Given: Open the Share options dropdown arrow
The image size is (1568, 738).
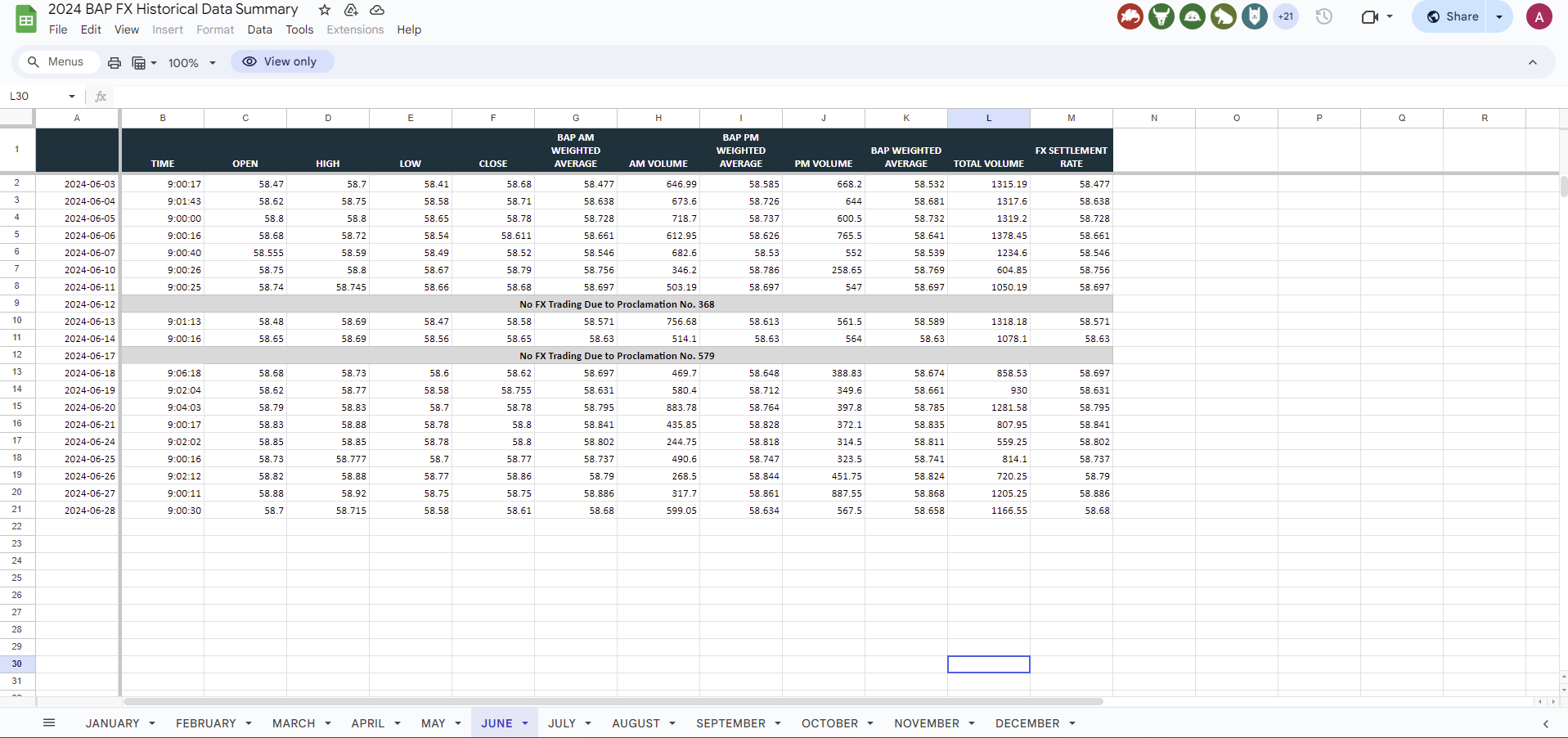Looking at the screenshot, I should point(1499,16).
